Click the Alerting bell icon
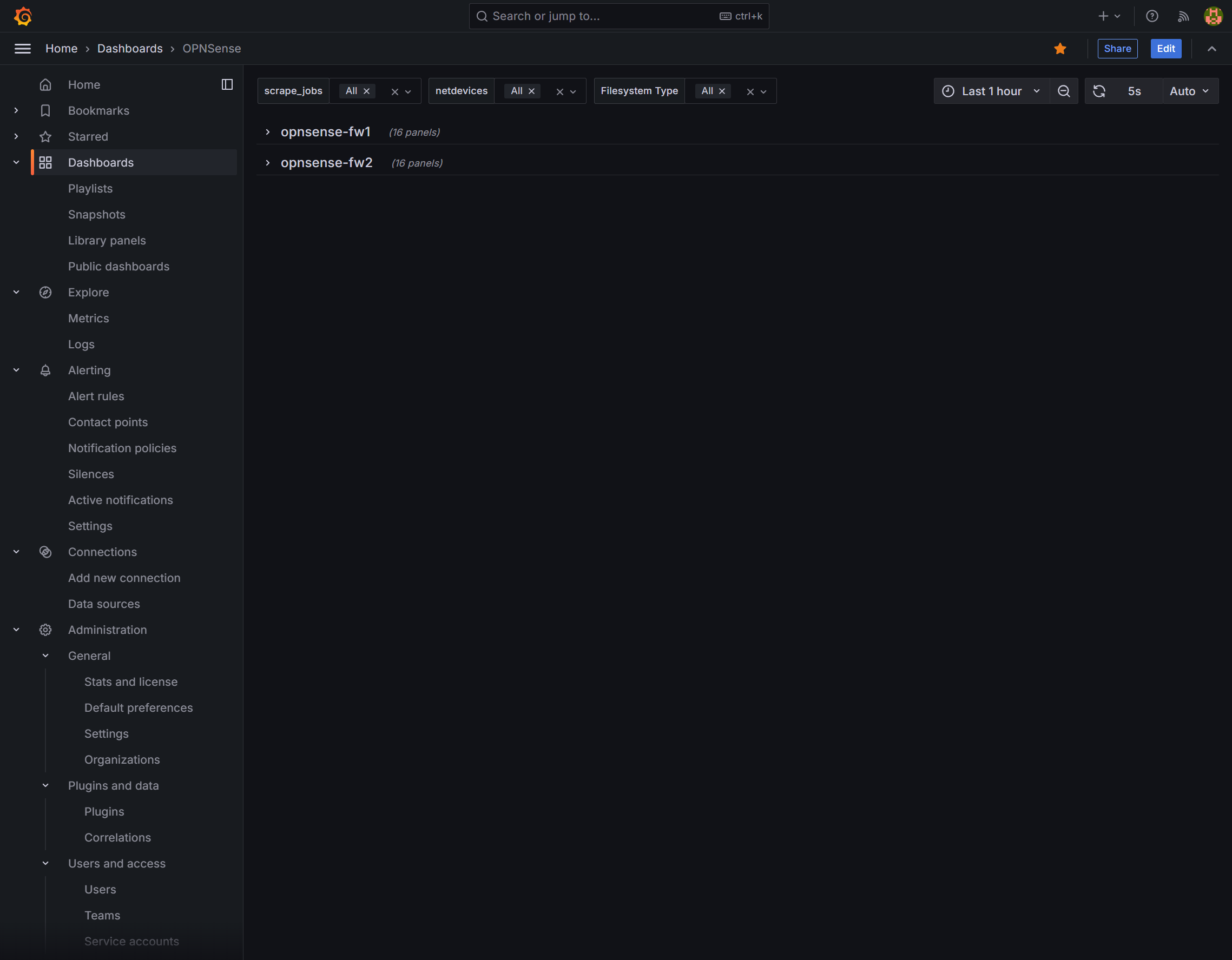The height and width of the screenshot is (960, 1232). tap(45, 370)
